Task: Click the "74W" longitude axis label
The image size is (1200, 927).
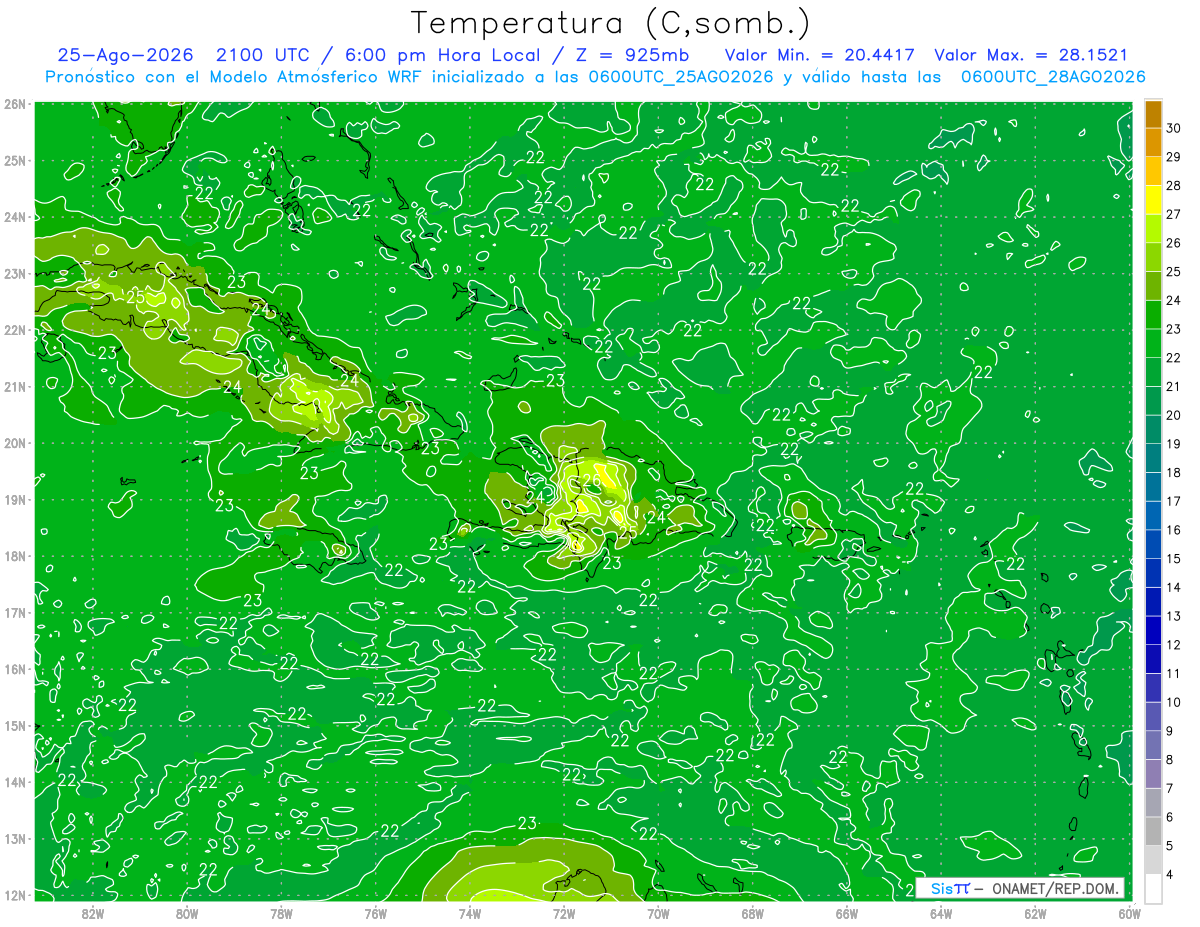Action: point(470,913)
